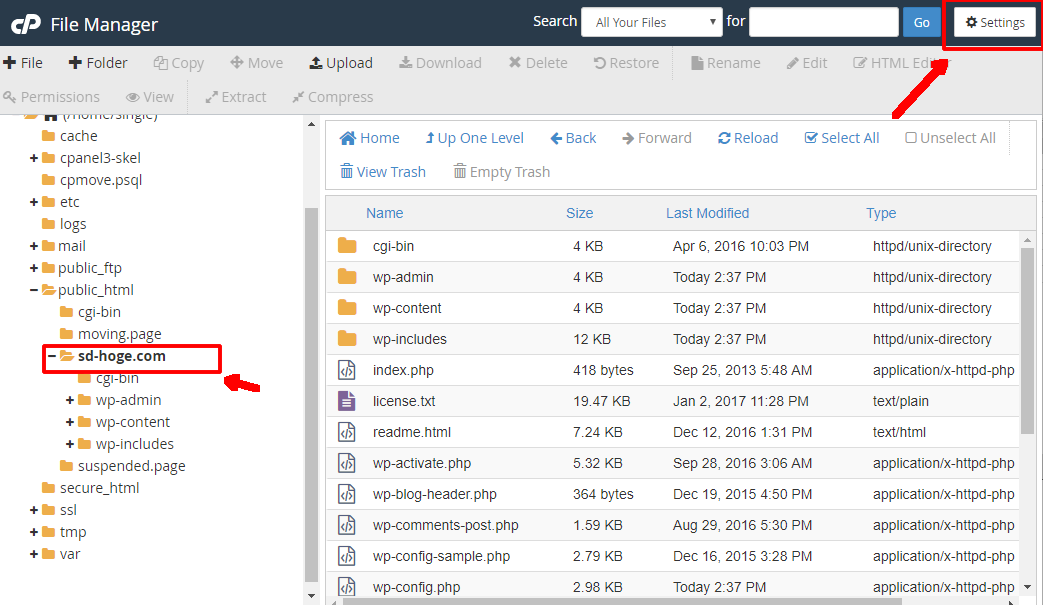Expand the mail folder in tree
Screen dimensions: 1043x605
[34, 246]
